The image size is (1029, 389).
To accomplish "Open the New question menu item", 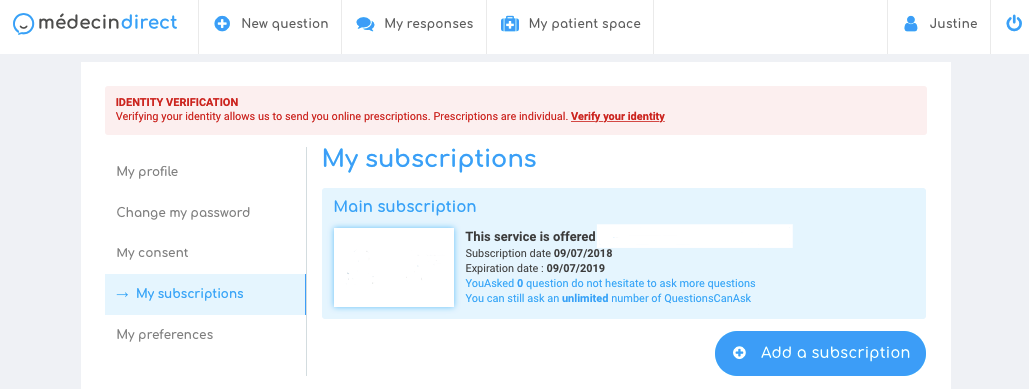I will pos(270,24).
